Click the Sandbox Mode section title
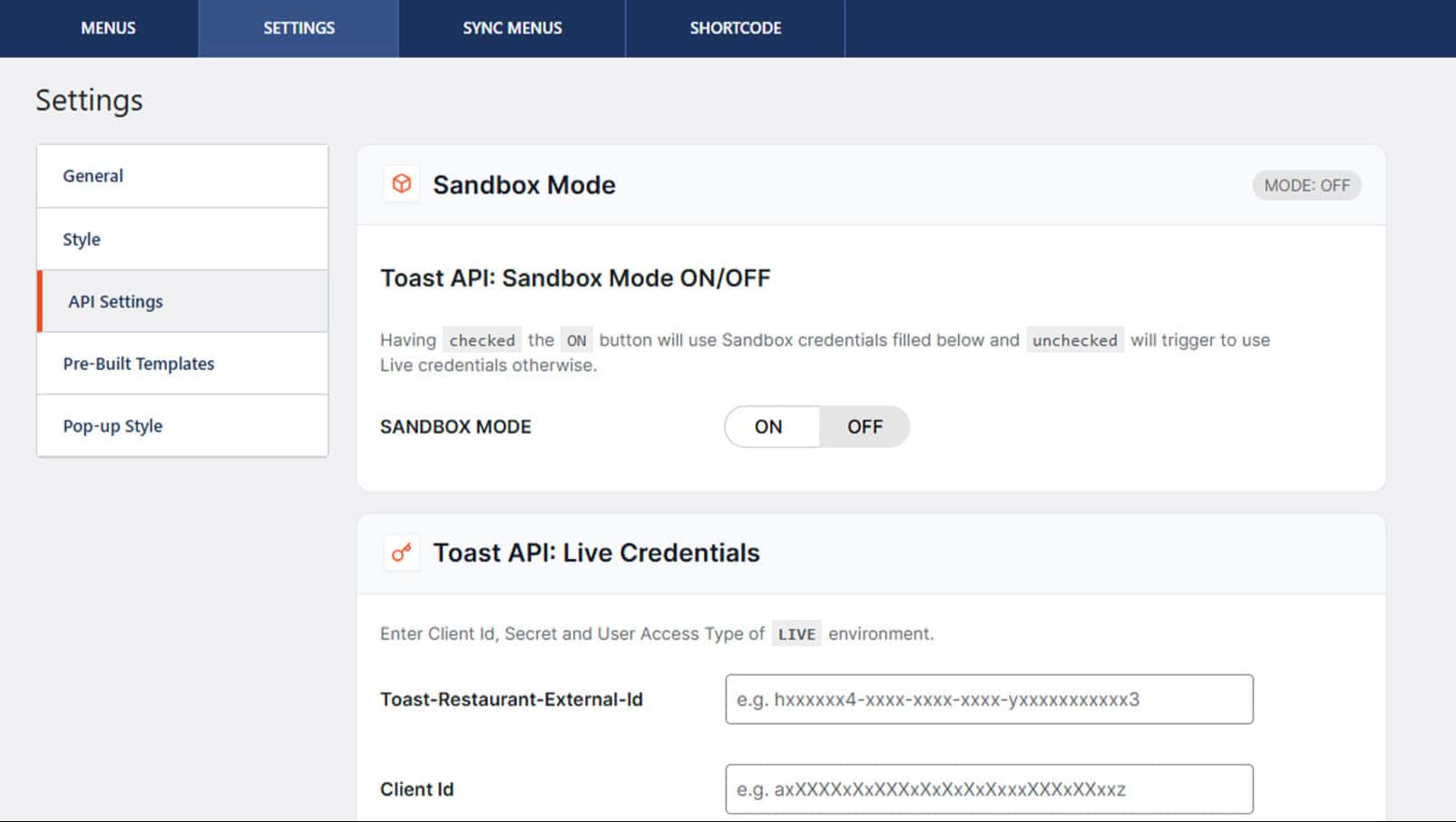This screenshot has height=822, width=1456. (524, 185)
